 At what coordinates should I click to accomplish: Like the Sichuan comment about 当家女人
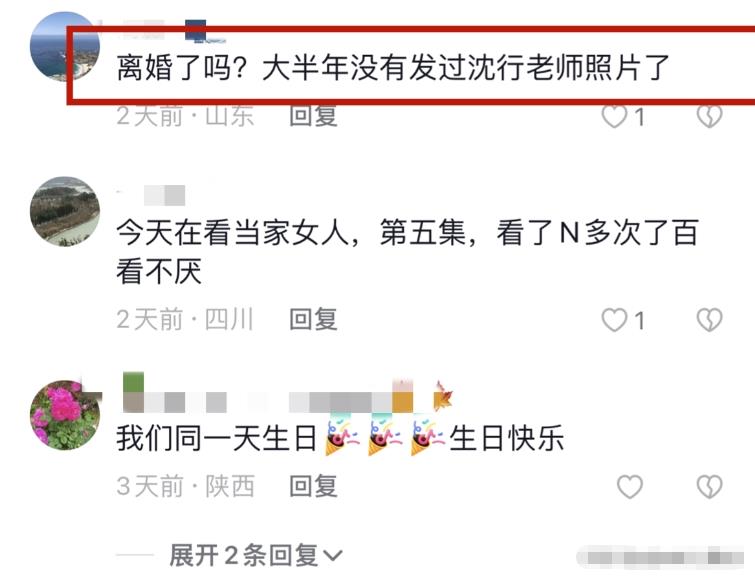point(615,320)
